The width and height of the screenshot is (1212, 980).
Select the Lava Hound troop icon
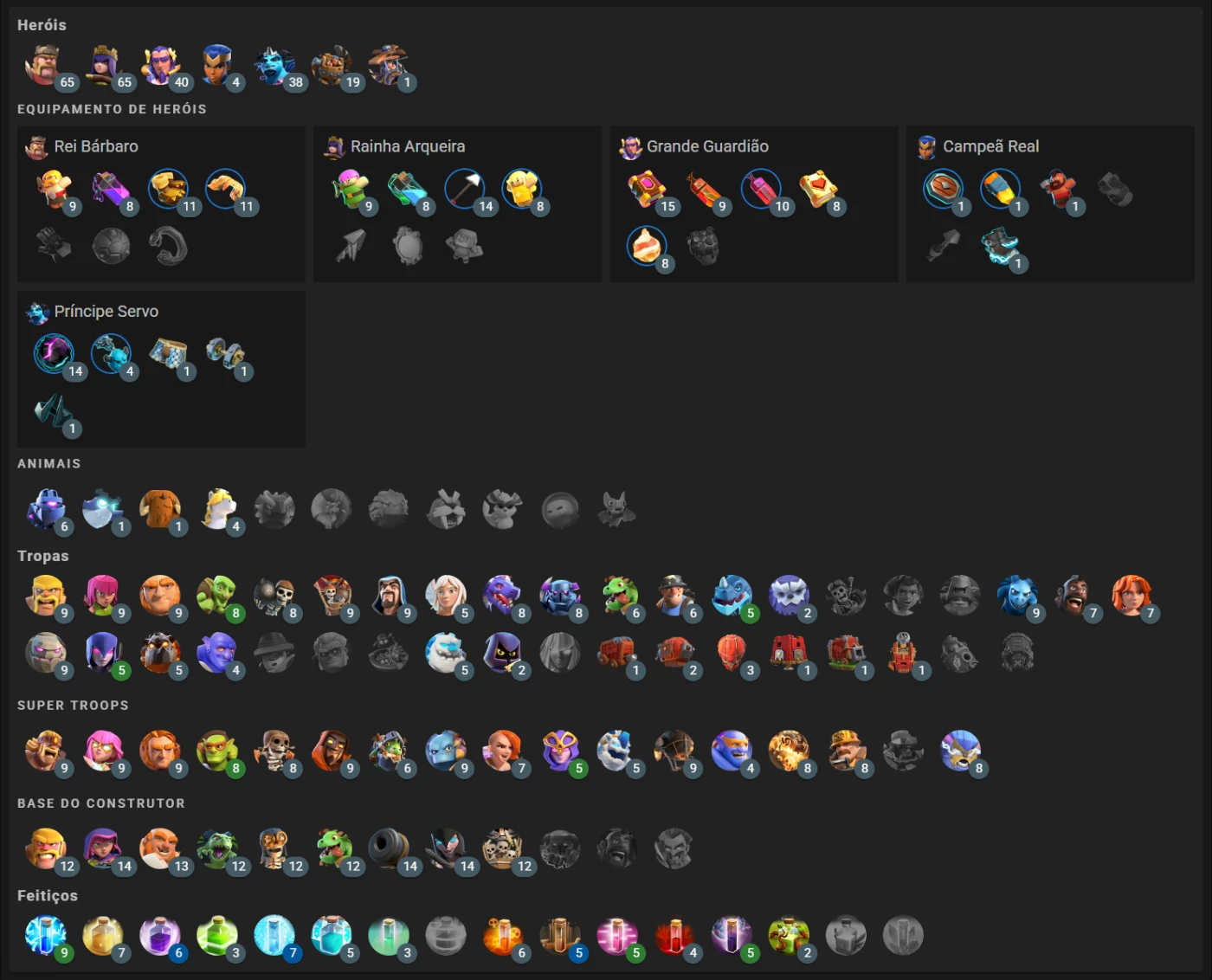click(160, 653)
